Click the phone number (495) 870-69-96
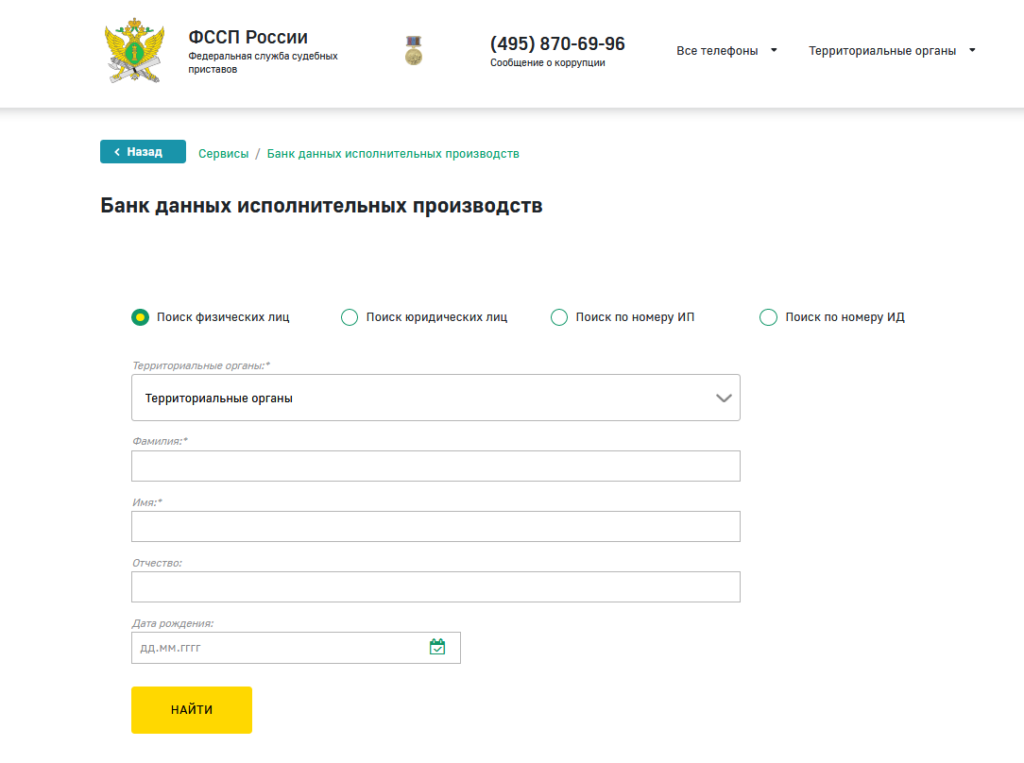The image size is (1024, 763). pos(558,44)
